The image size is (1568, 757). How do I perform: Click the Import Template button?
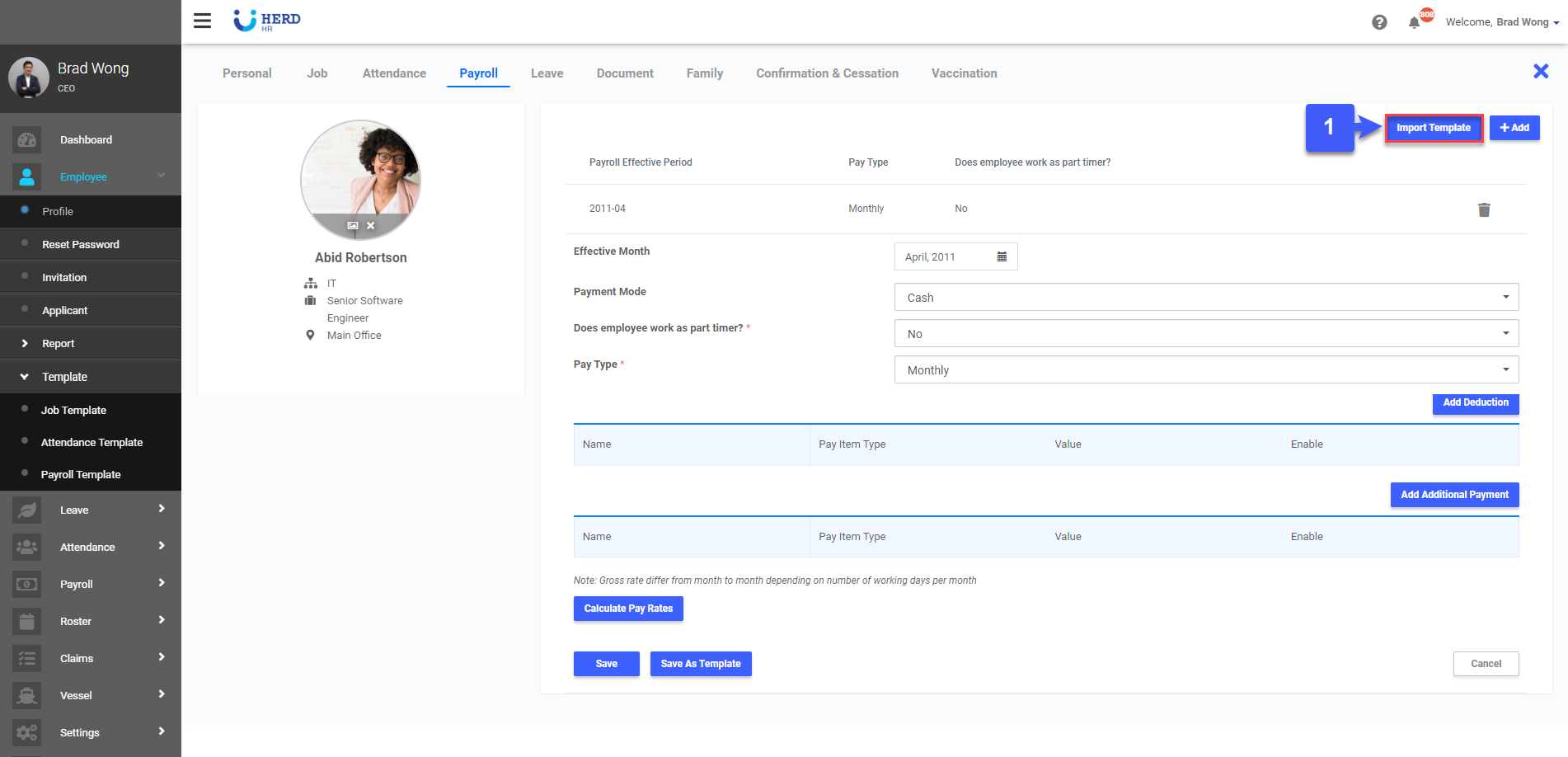[x=1434, y=128]
